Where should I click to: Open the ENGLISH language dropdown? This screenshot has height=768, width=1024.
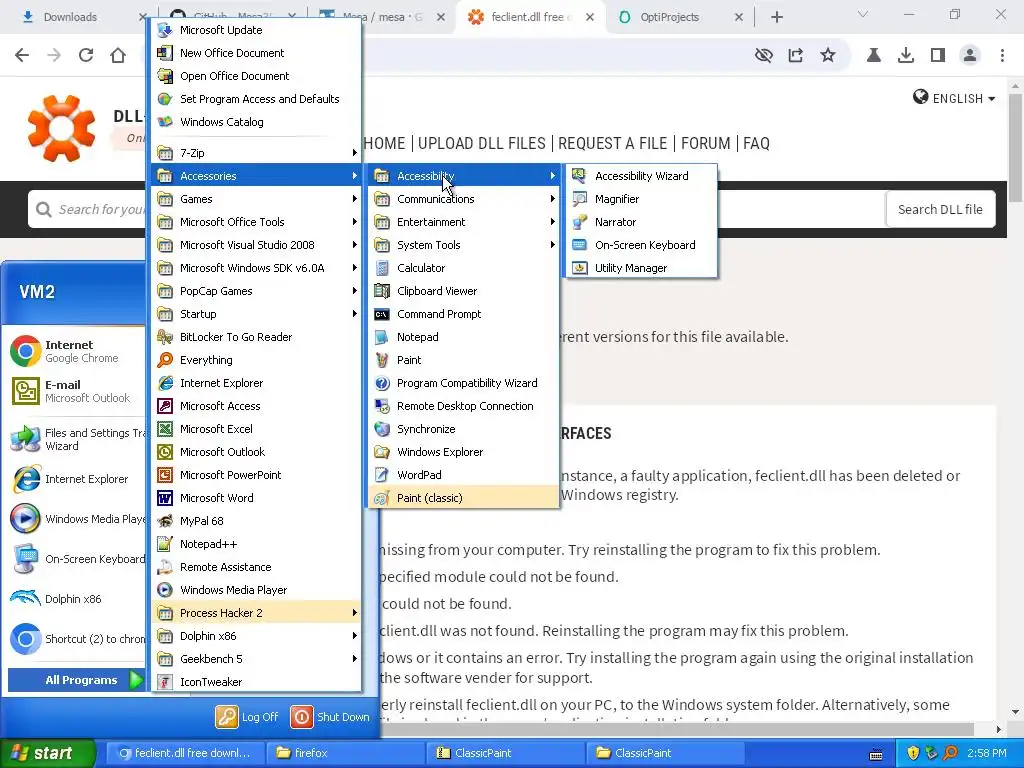(954, 98)
